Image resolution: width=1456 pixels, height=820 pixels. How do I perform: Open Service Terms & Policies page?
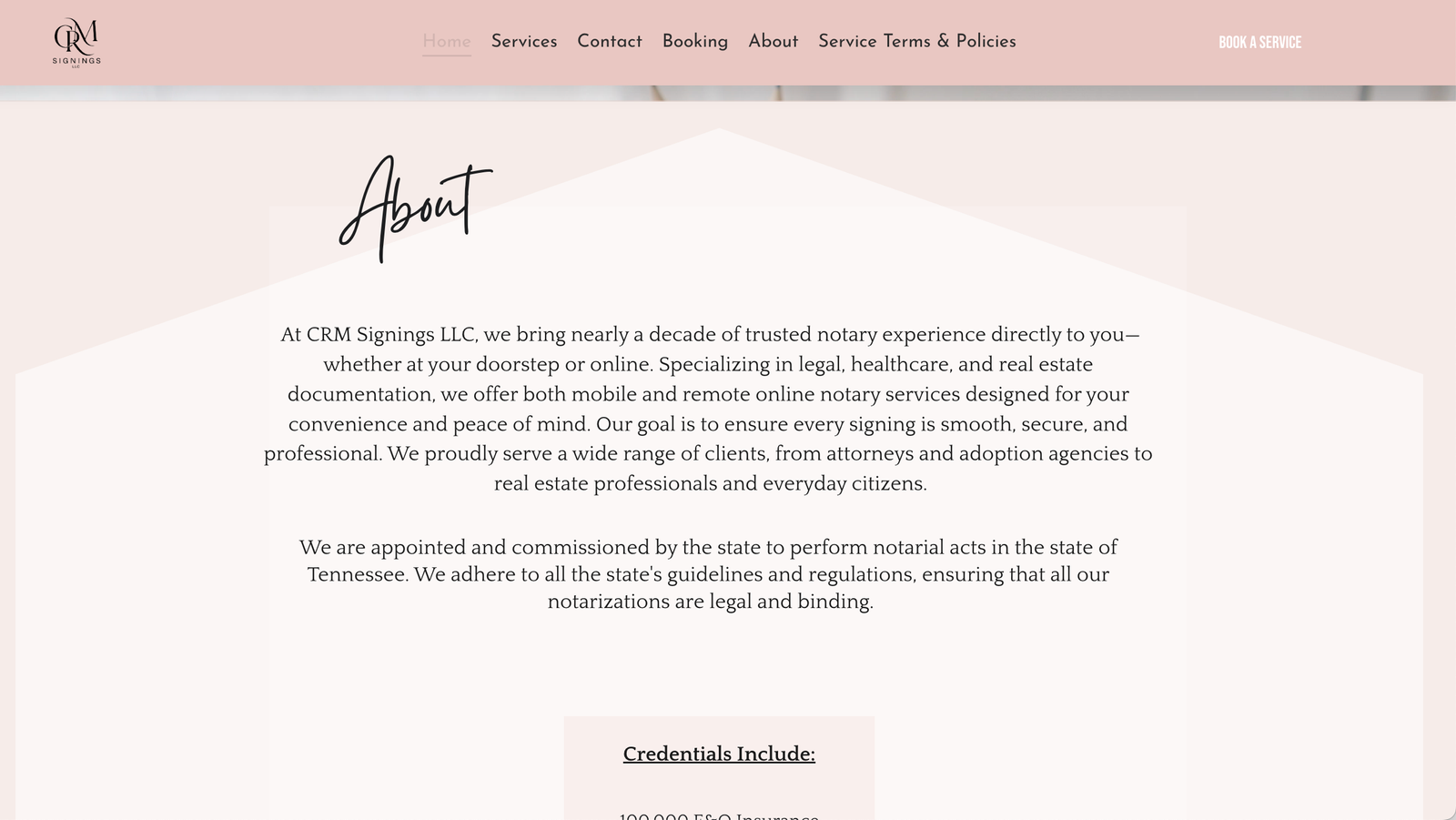[917, 41]
